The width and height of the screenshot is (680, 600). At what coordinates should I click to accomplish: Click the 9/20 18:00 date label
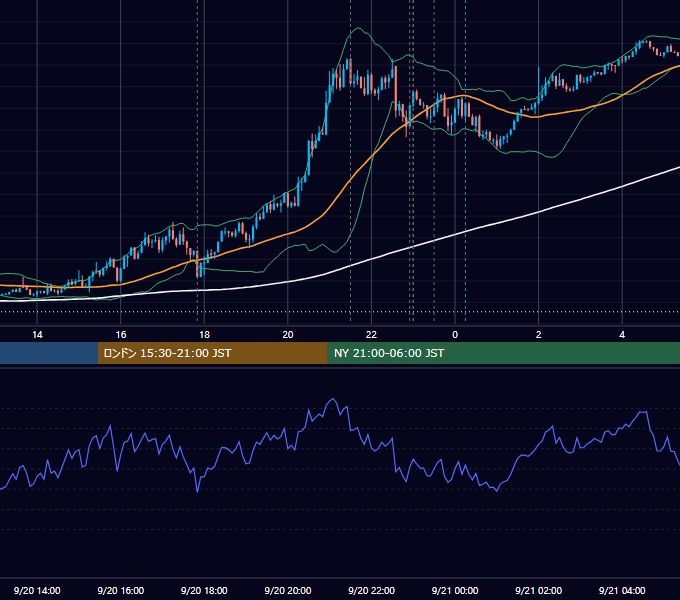(x=204, y=590)
